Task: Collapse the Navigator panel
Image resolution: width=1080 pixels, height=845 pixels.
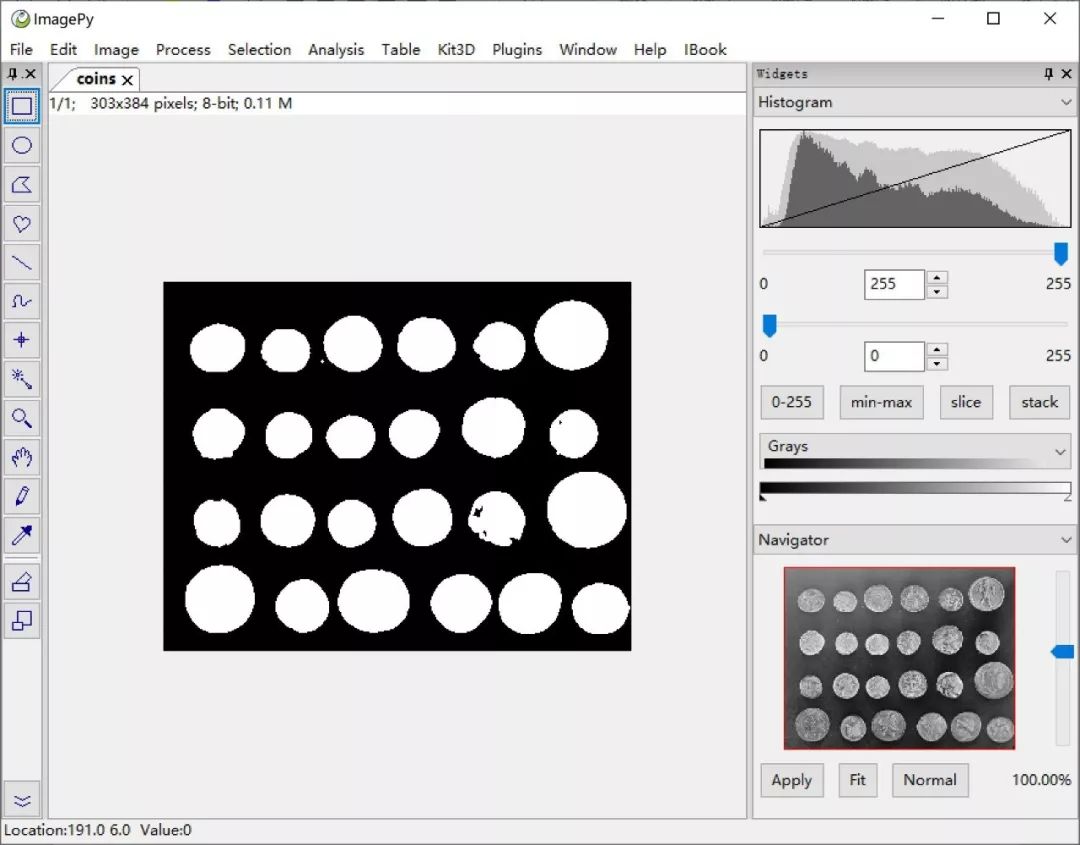Action: [x=1065, y=540]
